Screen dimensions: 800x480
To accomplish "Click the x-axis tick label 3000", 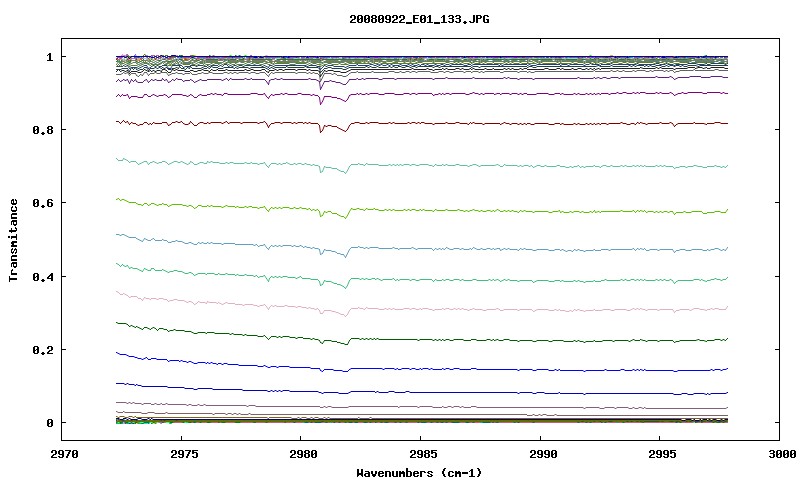I will [x=782, y=454].
